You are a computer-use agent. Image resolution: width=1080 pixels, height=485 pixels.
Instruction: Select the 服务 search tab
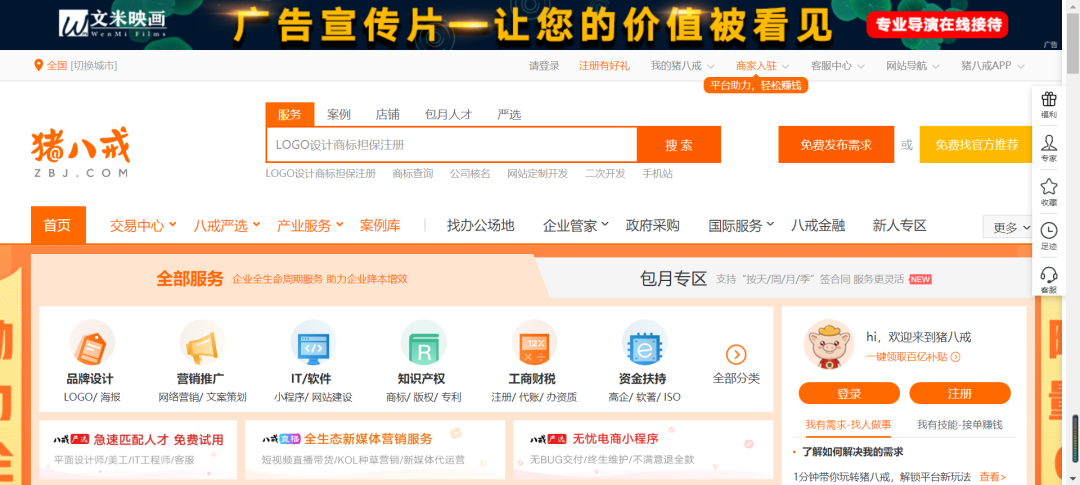click(290, 114)
